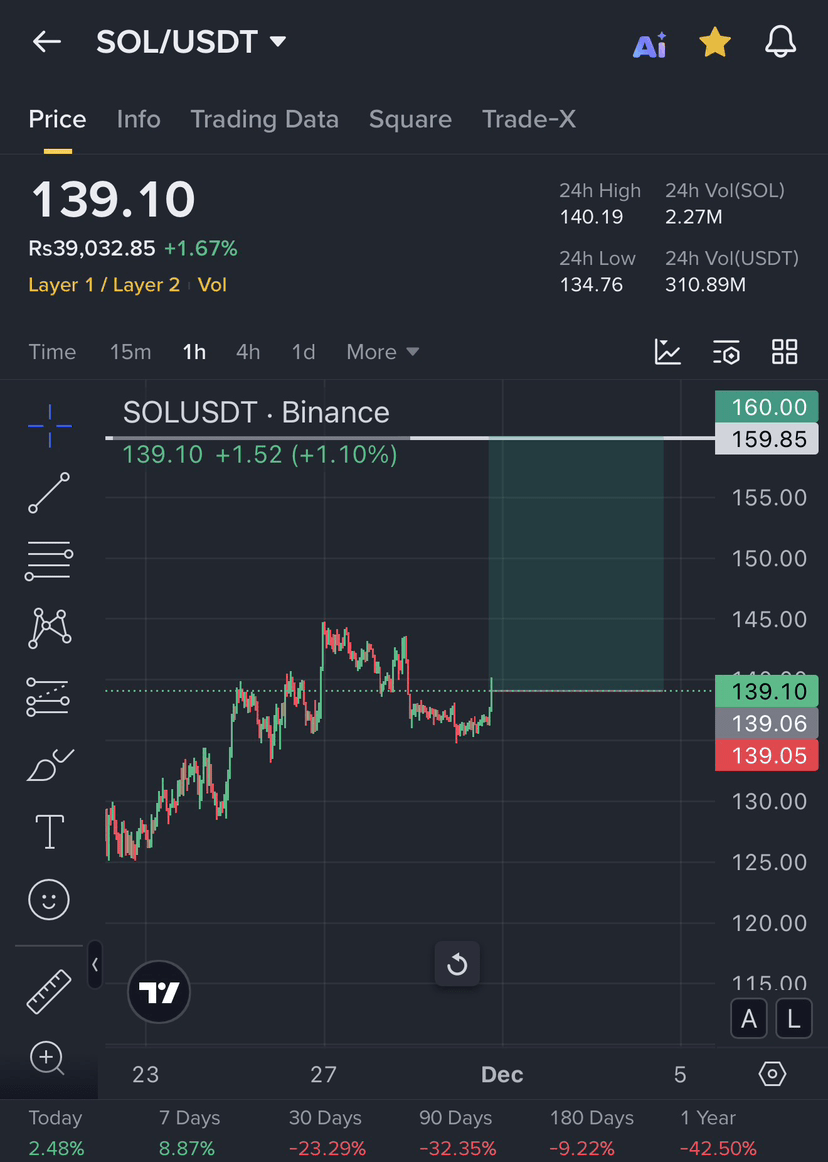Open the Trade-X tab
Viewport: 828px width, 1162px height.
click(529, 119)
